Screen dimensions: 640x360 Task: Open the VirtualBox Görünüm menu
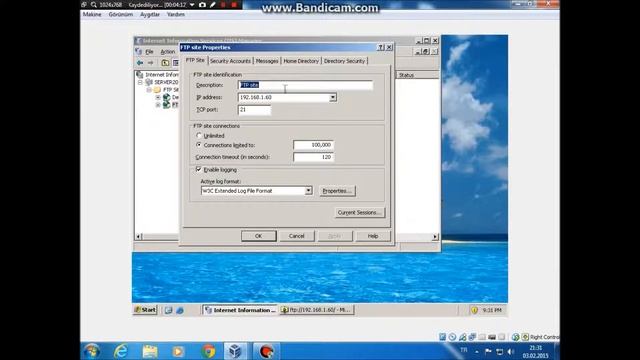pos(120,14)
